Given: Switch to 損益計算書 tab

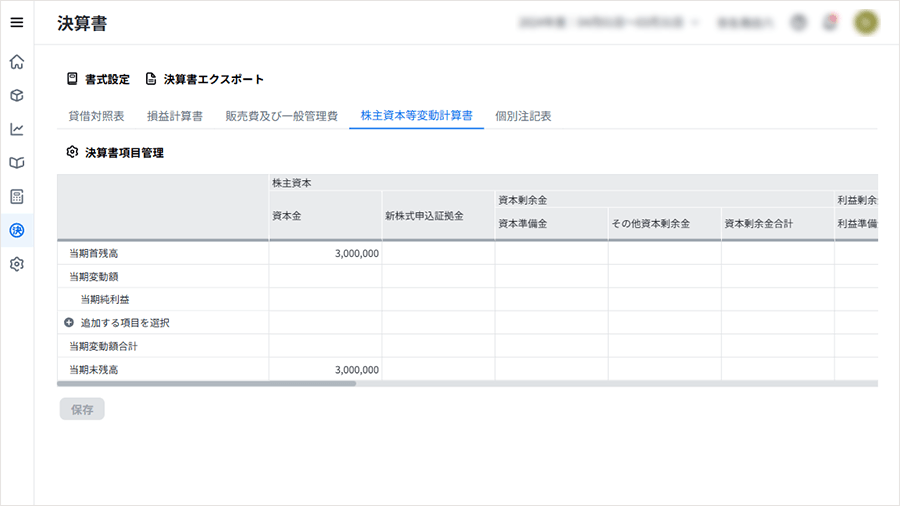Looking at the screenshot, I should (x=174, y=116).
